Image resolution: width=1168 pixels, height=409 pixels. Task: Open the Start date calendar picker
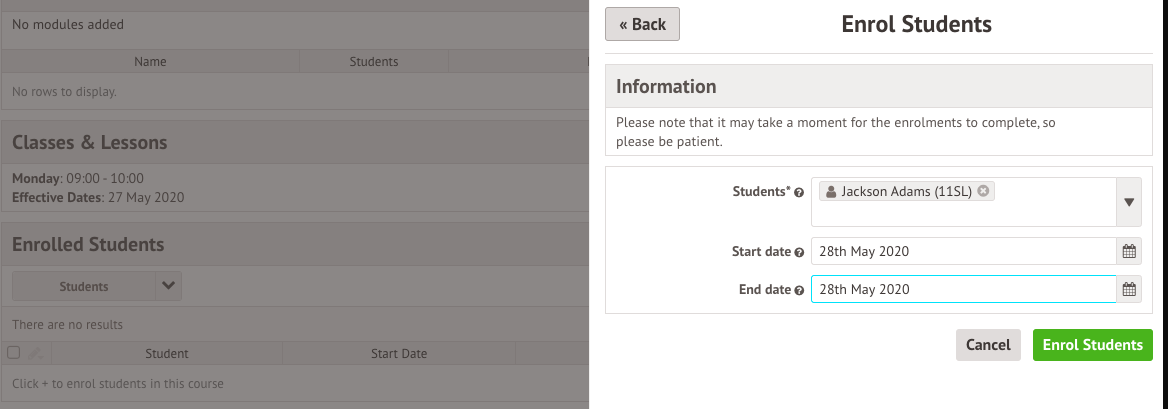click(1129, 252)
